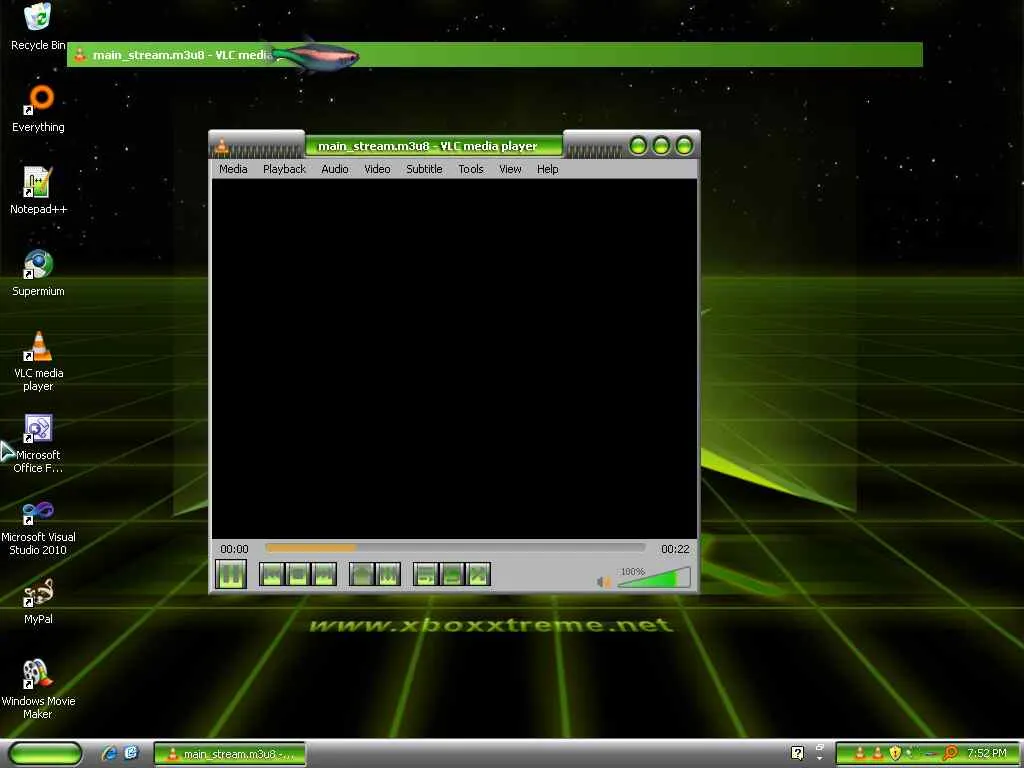Select Everything desktop shortcut

pyautogui.click(x=38, y=109)
